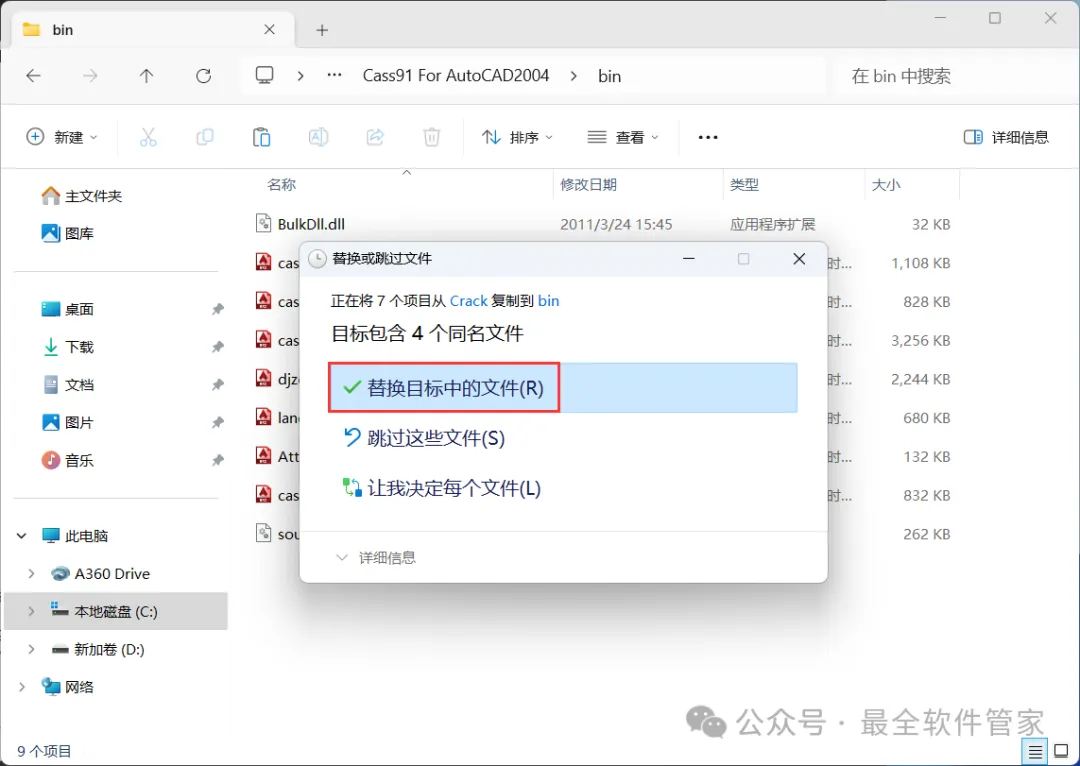Minimize the replace or skip files dialog
The width and height of the screenshot is (1080, 766).
[688, 258]
